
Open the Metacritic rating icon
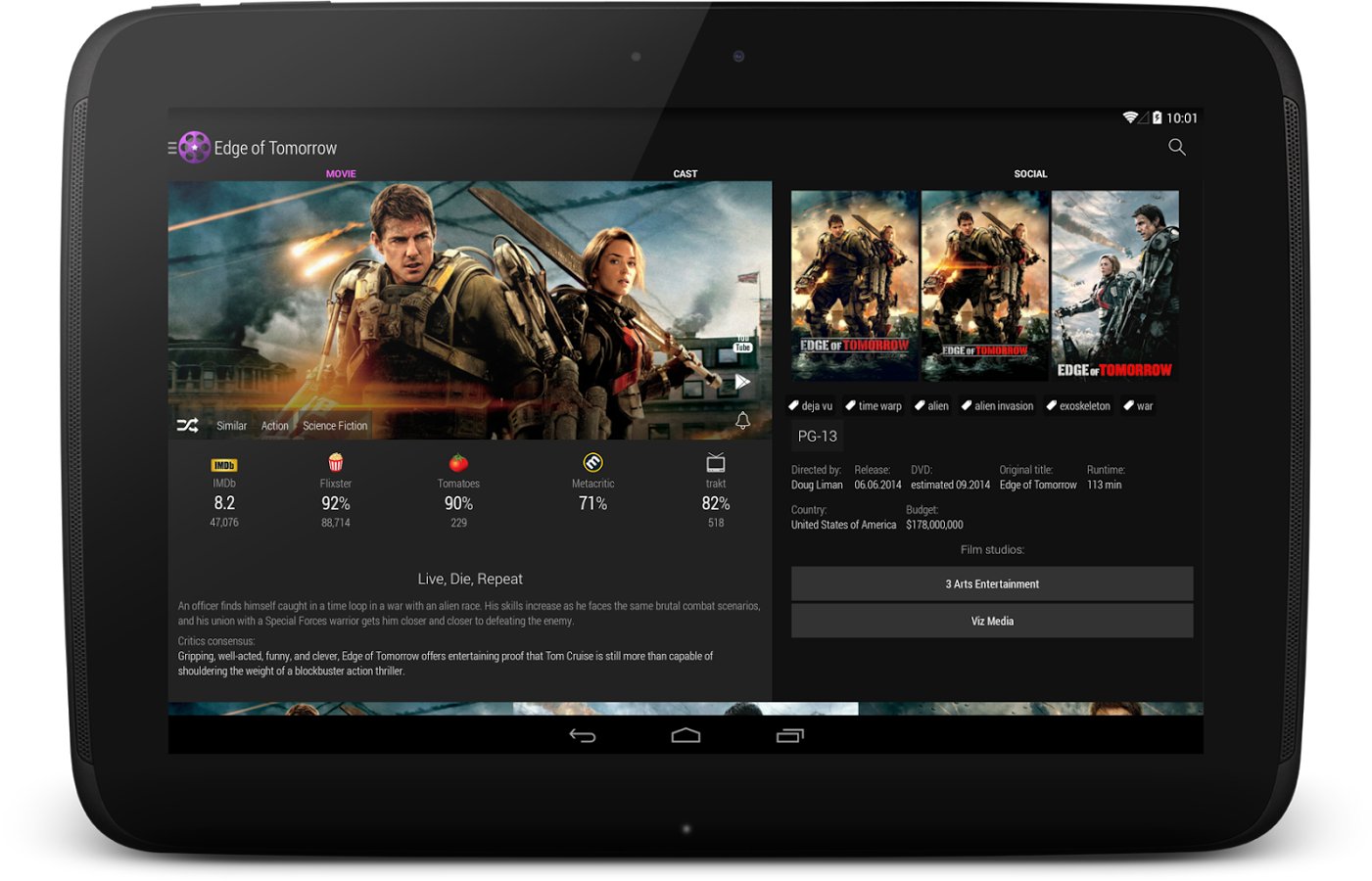pyautogui.click(x=592, y=463)
